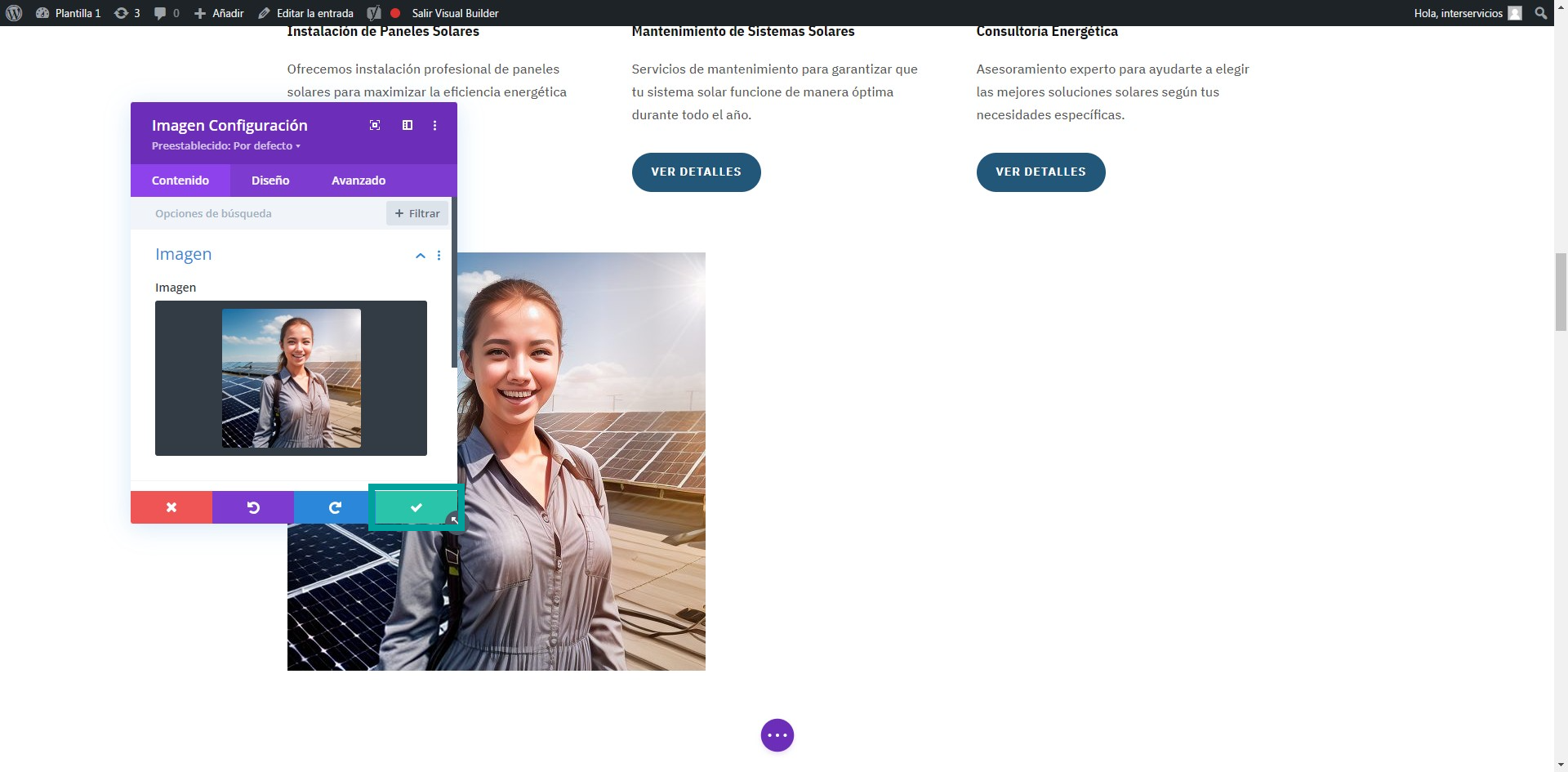Undo the last change in modal

click(x=253, y=507)
